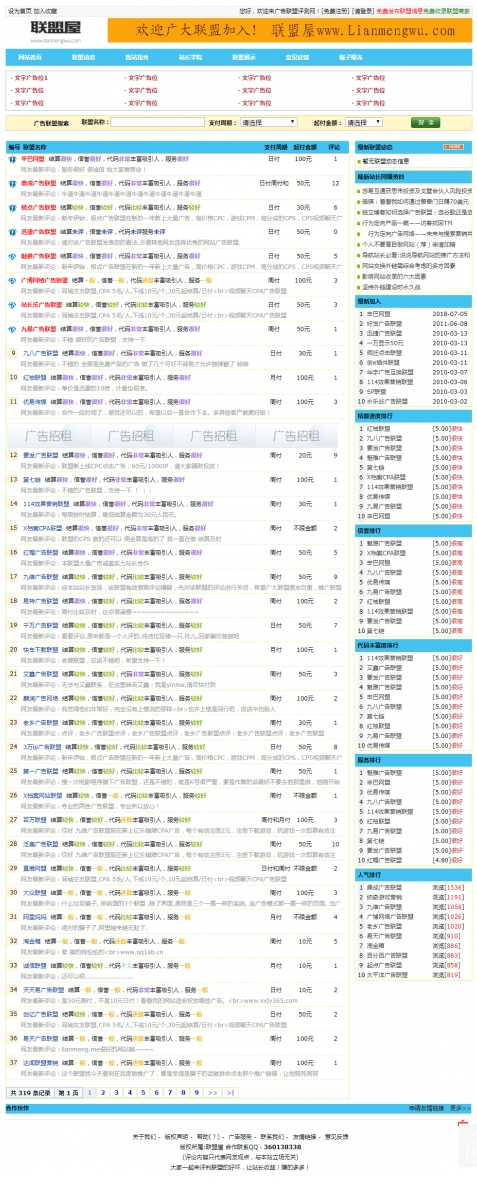Click the small red icon above the footer
This screenshot has height=1183, width=477.
[463, 1122]
